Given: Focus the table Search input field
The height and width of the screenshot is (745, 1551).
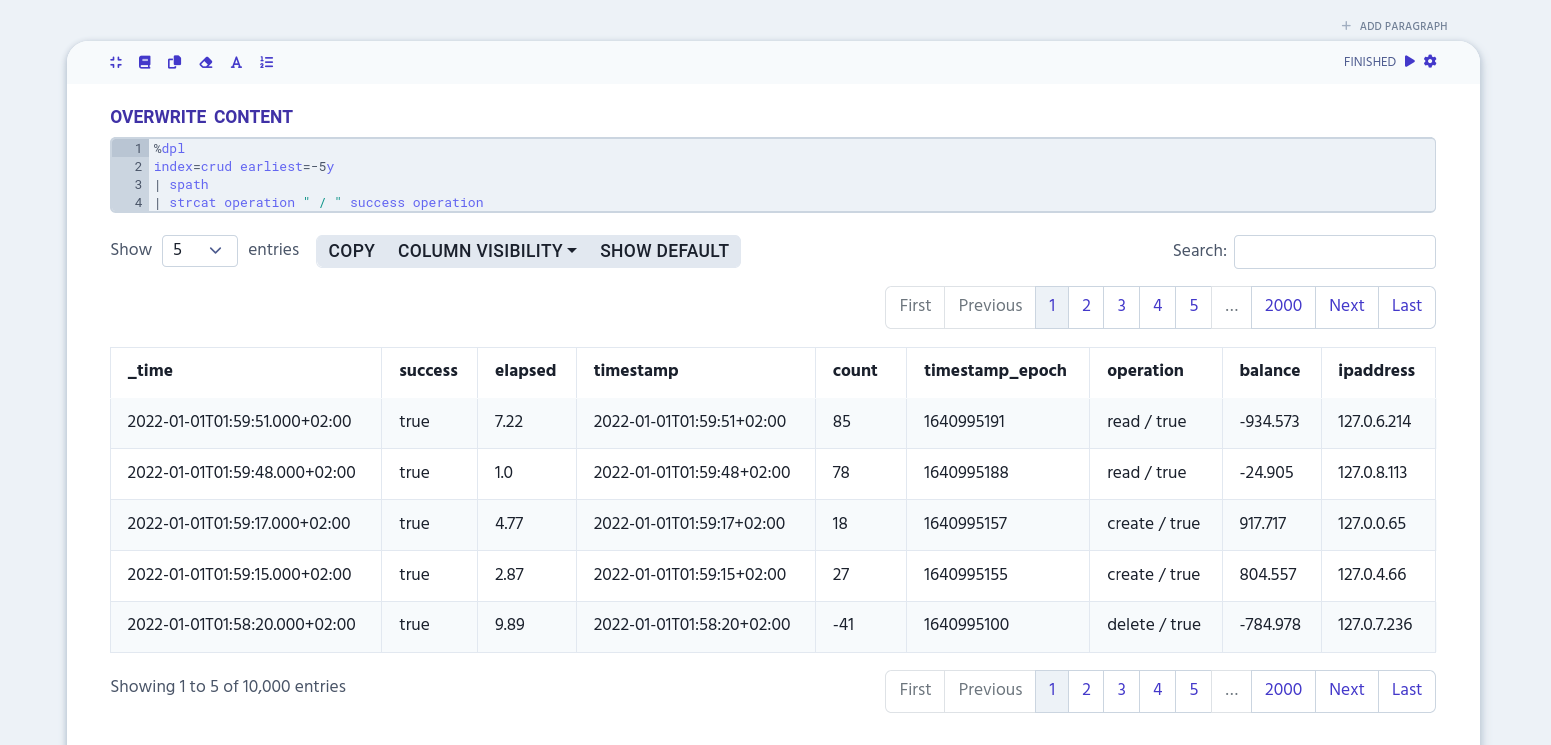Looking at the screenshot, I should click(x=1335, y=252).
